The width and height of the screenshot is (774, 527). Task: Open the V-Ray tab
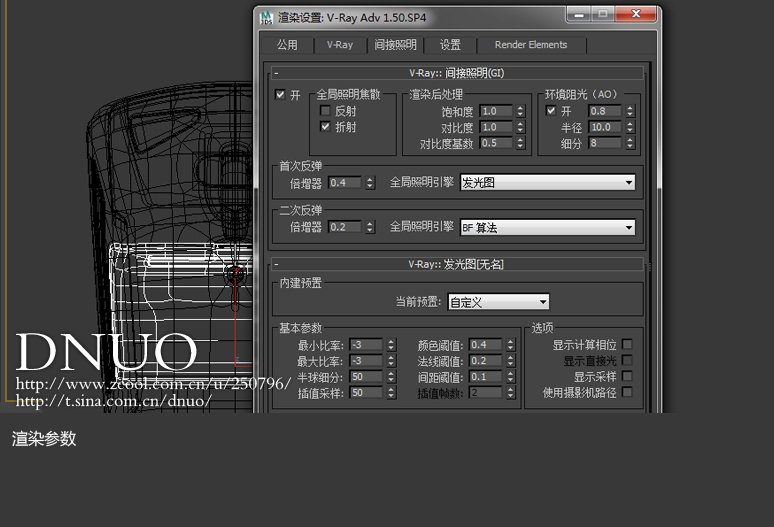(x=340, y=45)
